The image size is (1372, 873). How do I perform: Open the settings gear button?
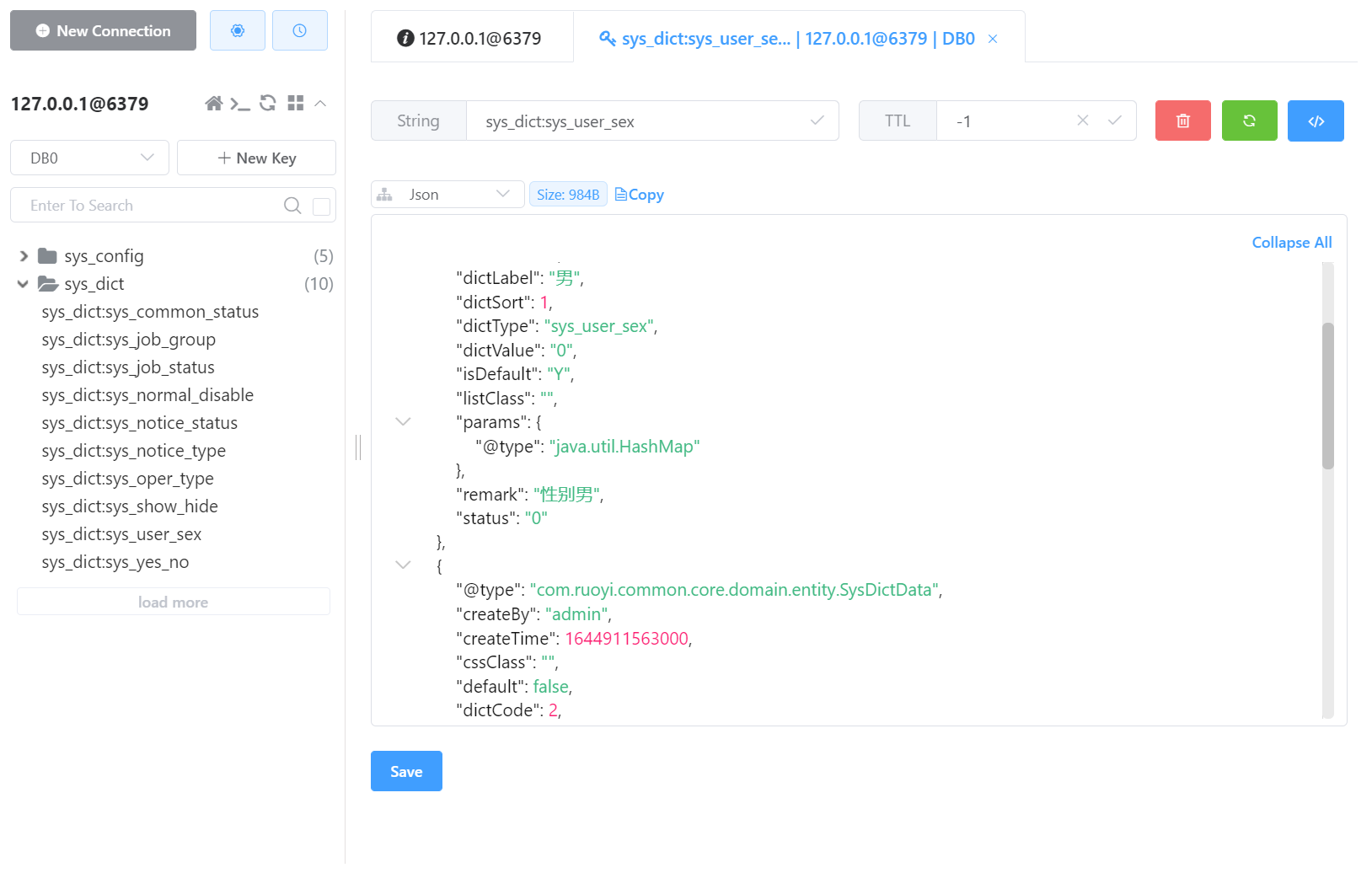[238, 30]
